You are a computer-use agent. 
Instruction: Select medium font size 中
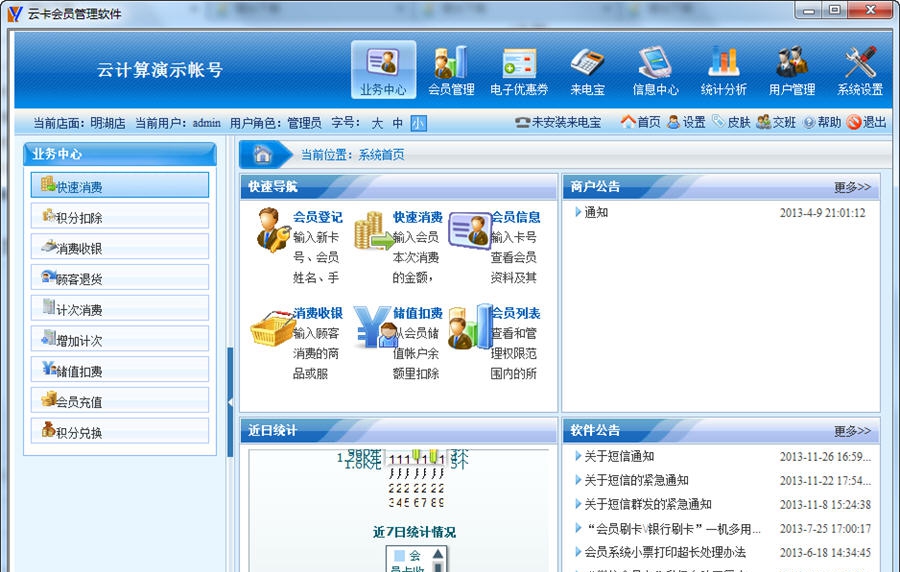397,123
